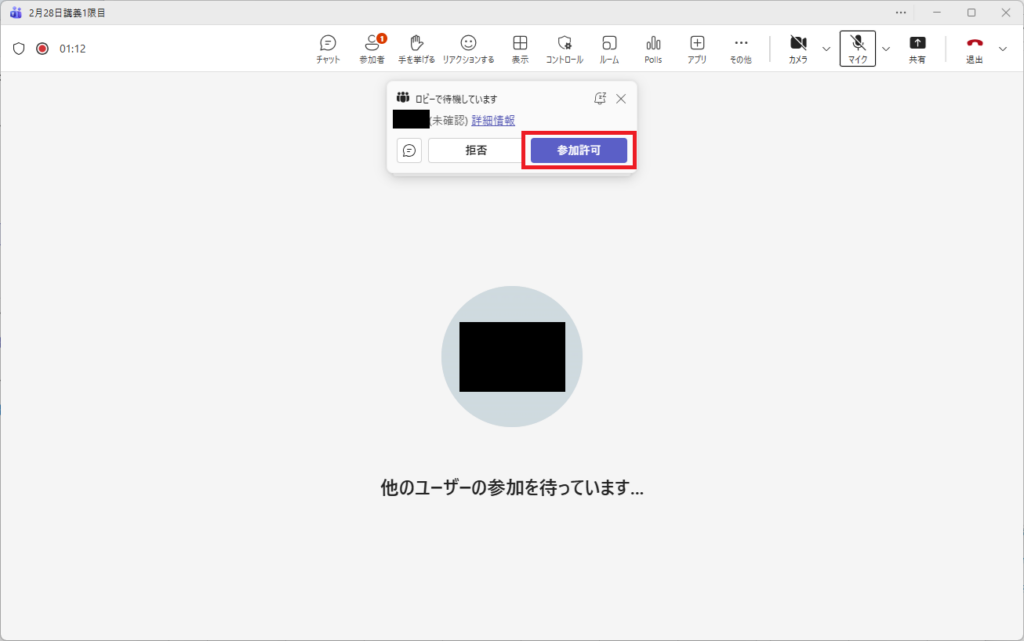Expand the microphone options dropdown arrow

click(x=885, y=48)
